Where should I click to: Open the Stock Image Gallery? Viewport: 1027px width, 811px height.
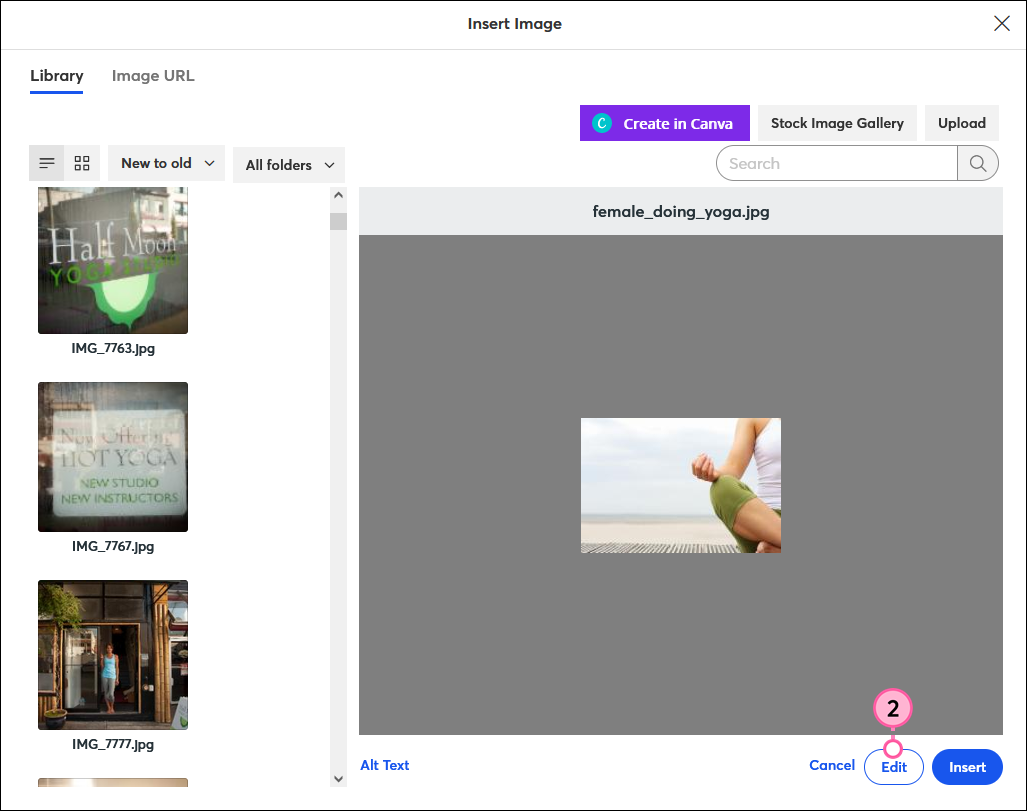pos(836,123)
